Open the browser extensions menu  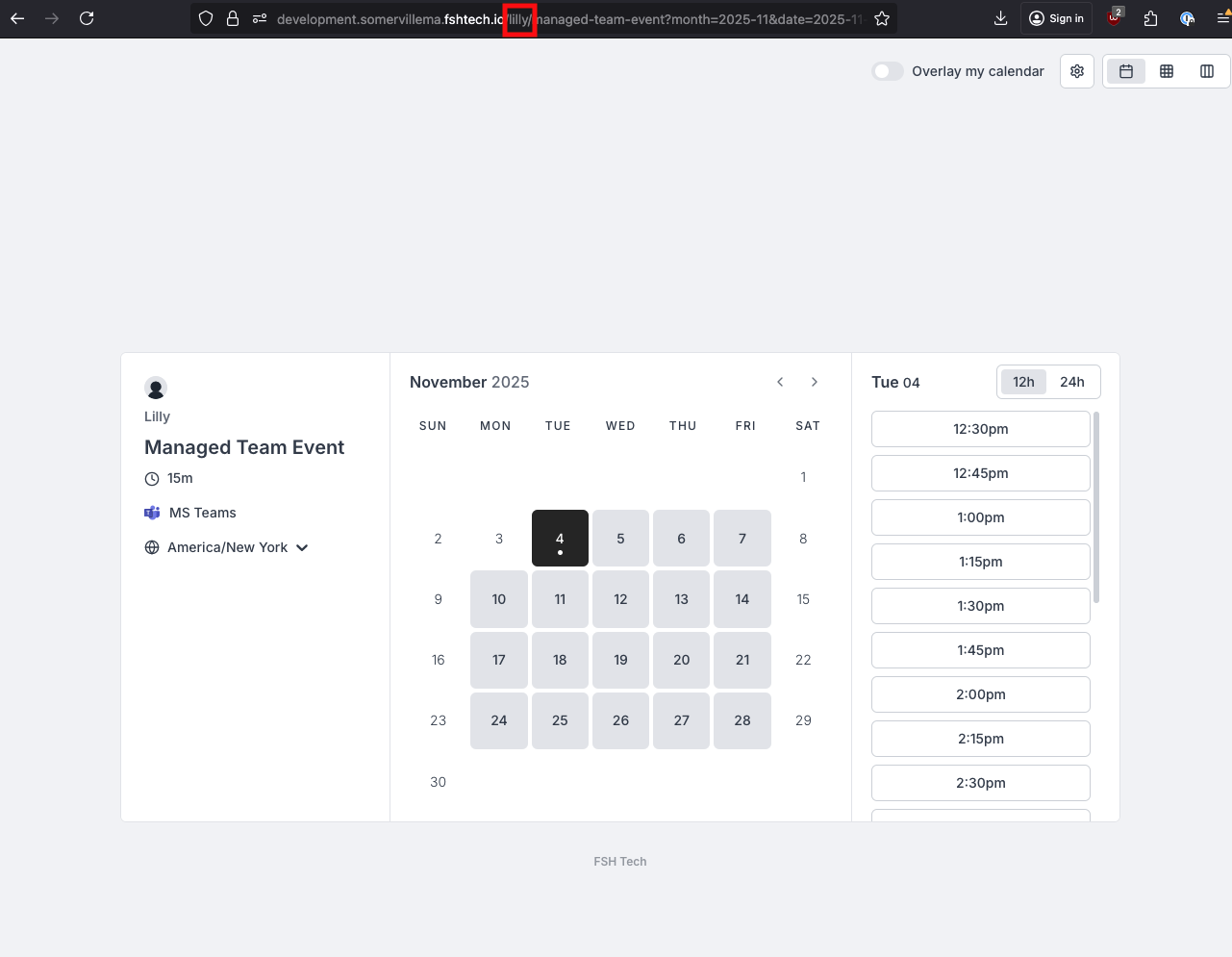(x=1150, y=18)
